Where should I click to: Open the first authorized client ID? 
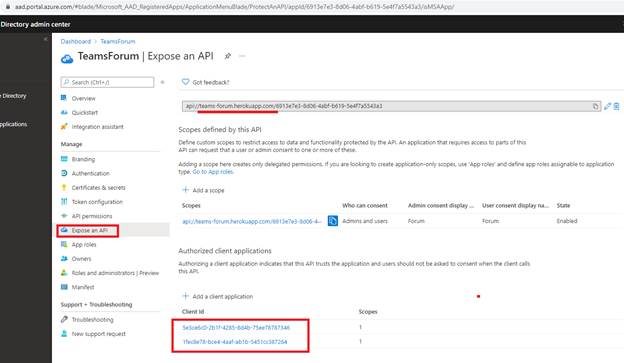236,328
